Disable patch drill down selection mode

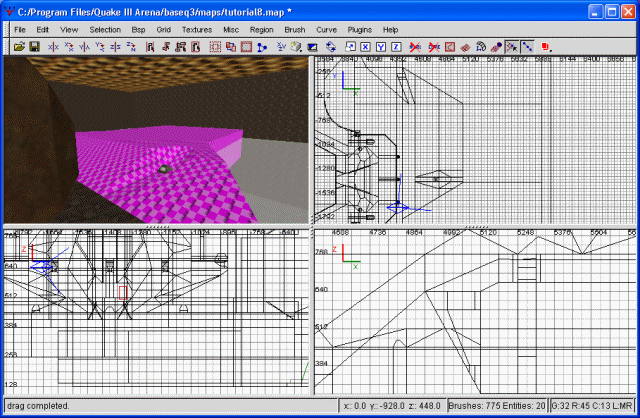click(527, 47)
